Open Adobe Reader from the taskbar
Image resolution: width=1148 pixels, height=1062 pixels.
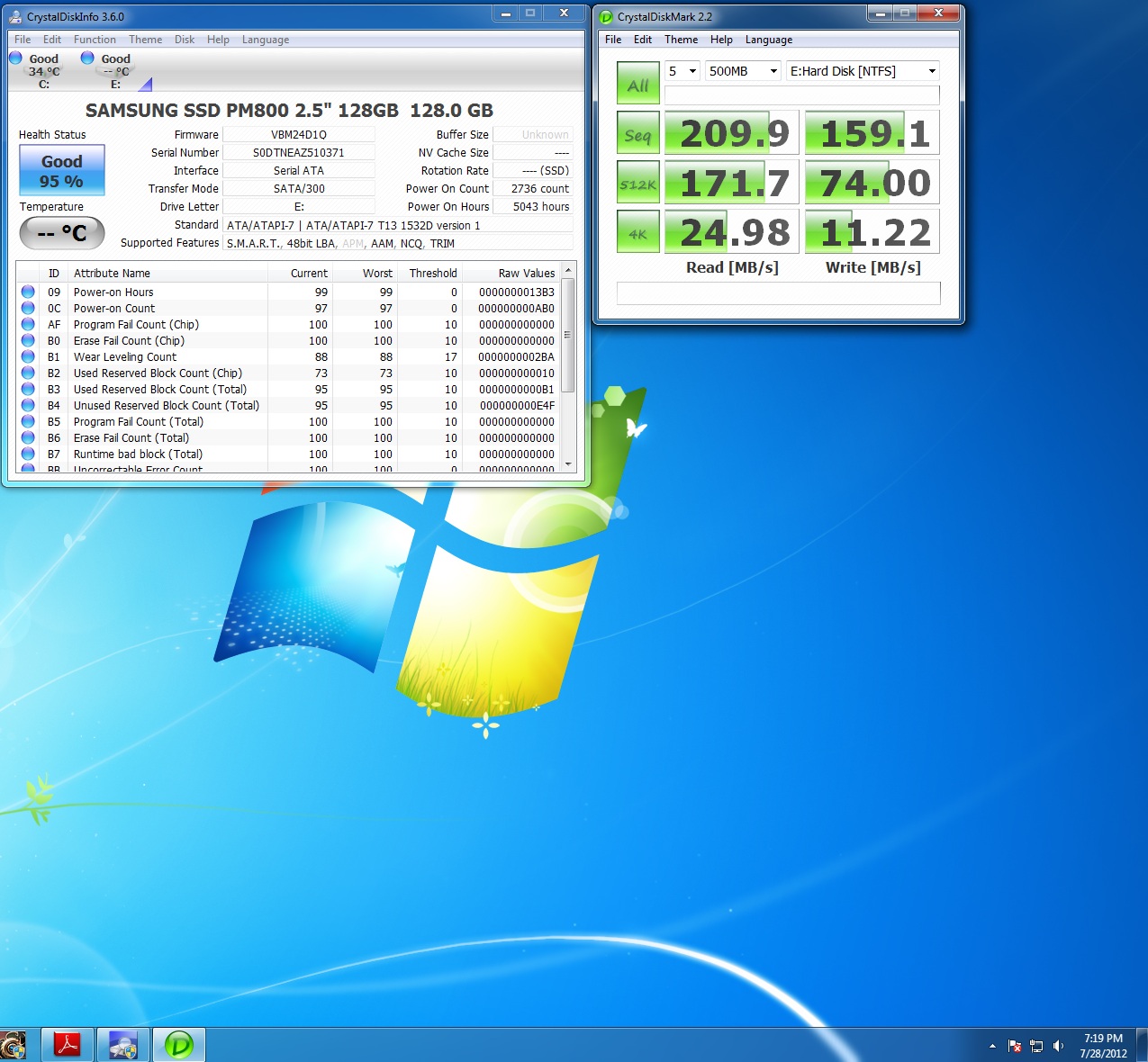click(68, 1045)
